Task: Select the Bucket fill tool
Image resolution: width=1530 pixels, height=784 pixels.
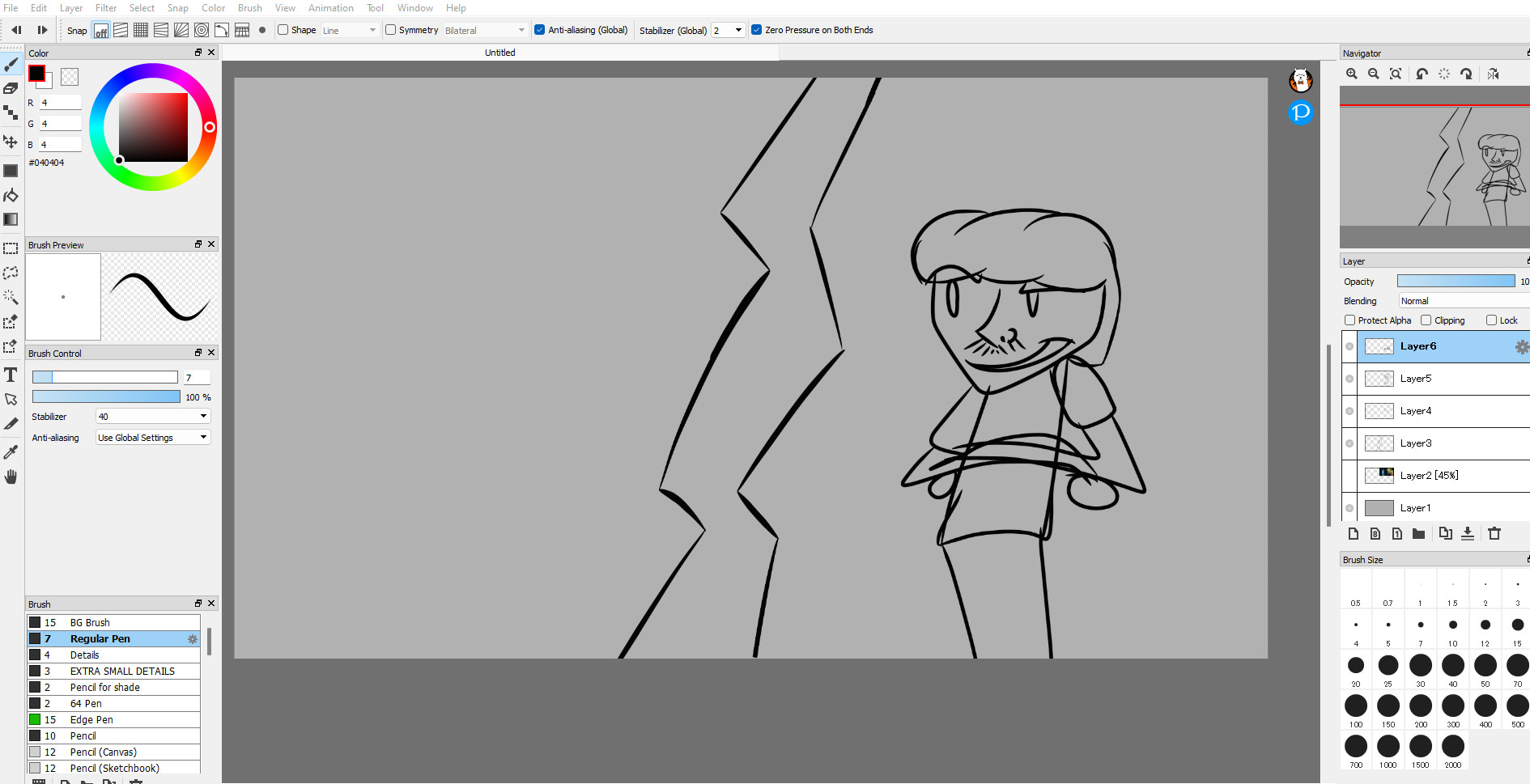Action: coord(11,196)
